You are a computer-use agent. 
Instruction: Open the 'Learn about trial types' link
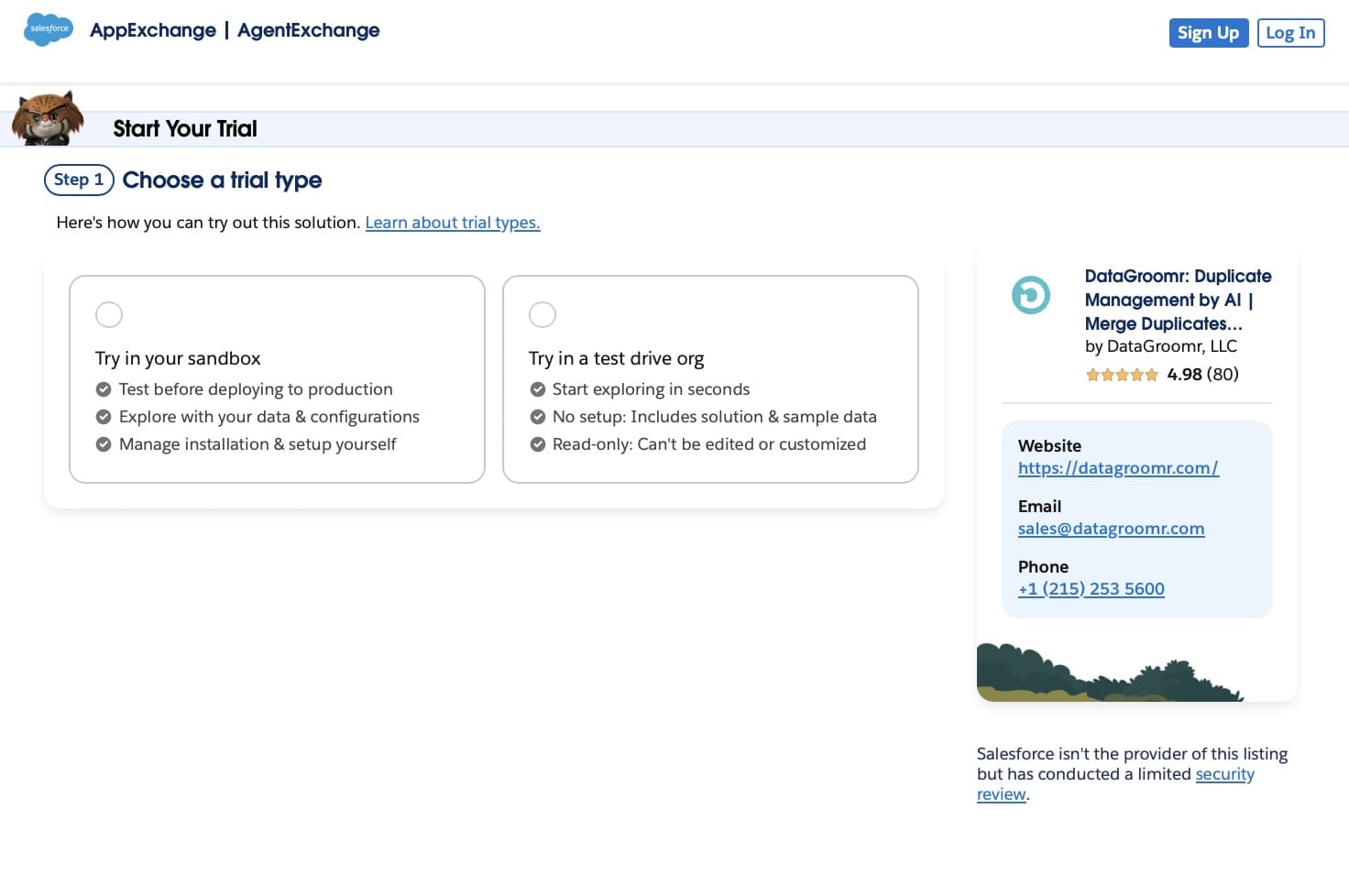(453, 223)
